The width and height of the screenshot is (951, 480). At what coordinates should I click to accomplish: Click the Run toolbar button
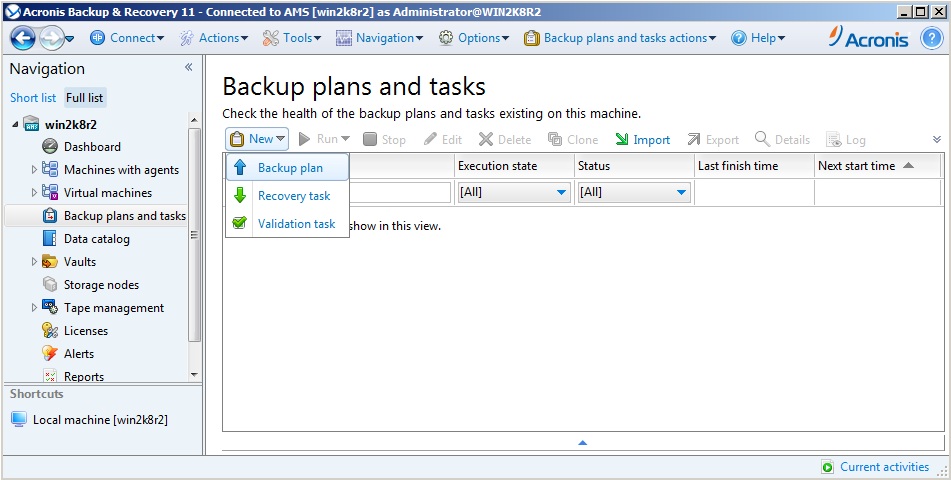(324, 140)
